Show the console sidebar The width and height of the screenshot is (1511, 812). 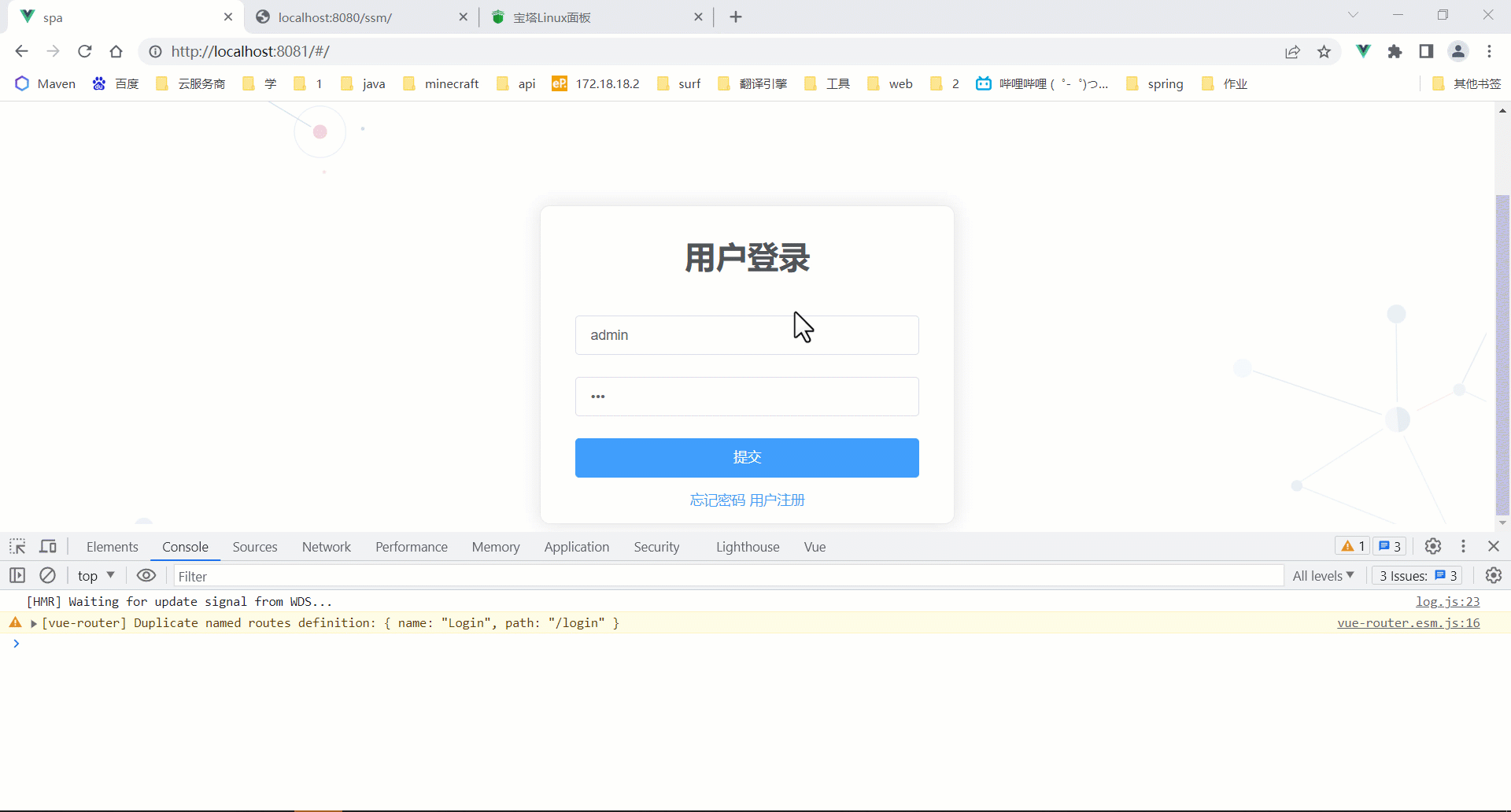pos(17,575)
